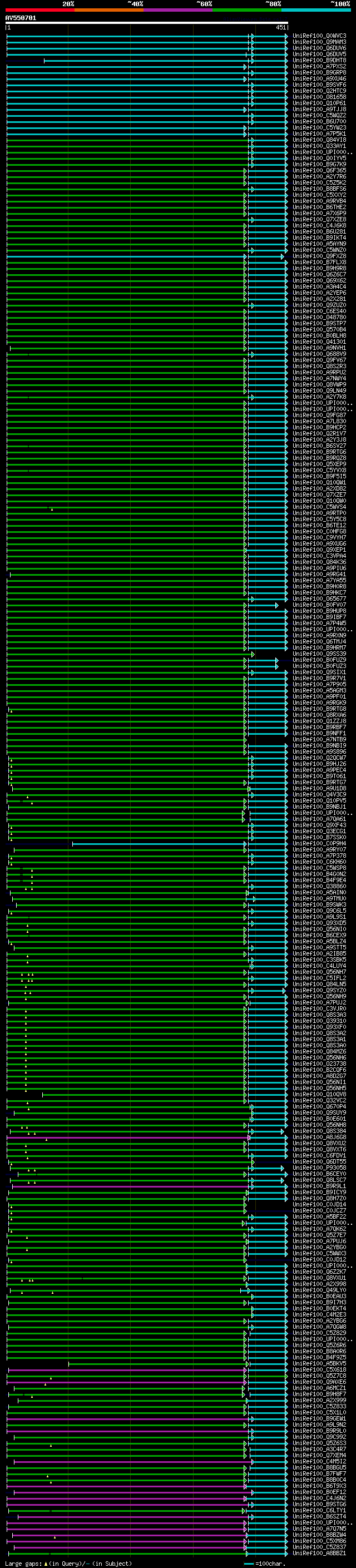
Task: Select hit UniRef100_C5X618
Action: [319, 1369]
